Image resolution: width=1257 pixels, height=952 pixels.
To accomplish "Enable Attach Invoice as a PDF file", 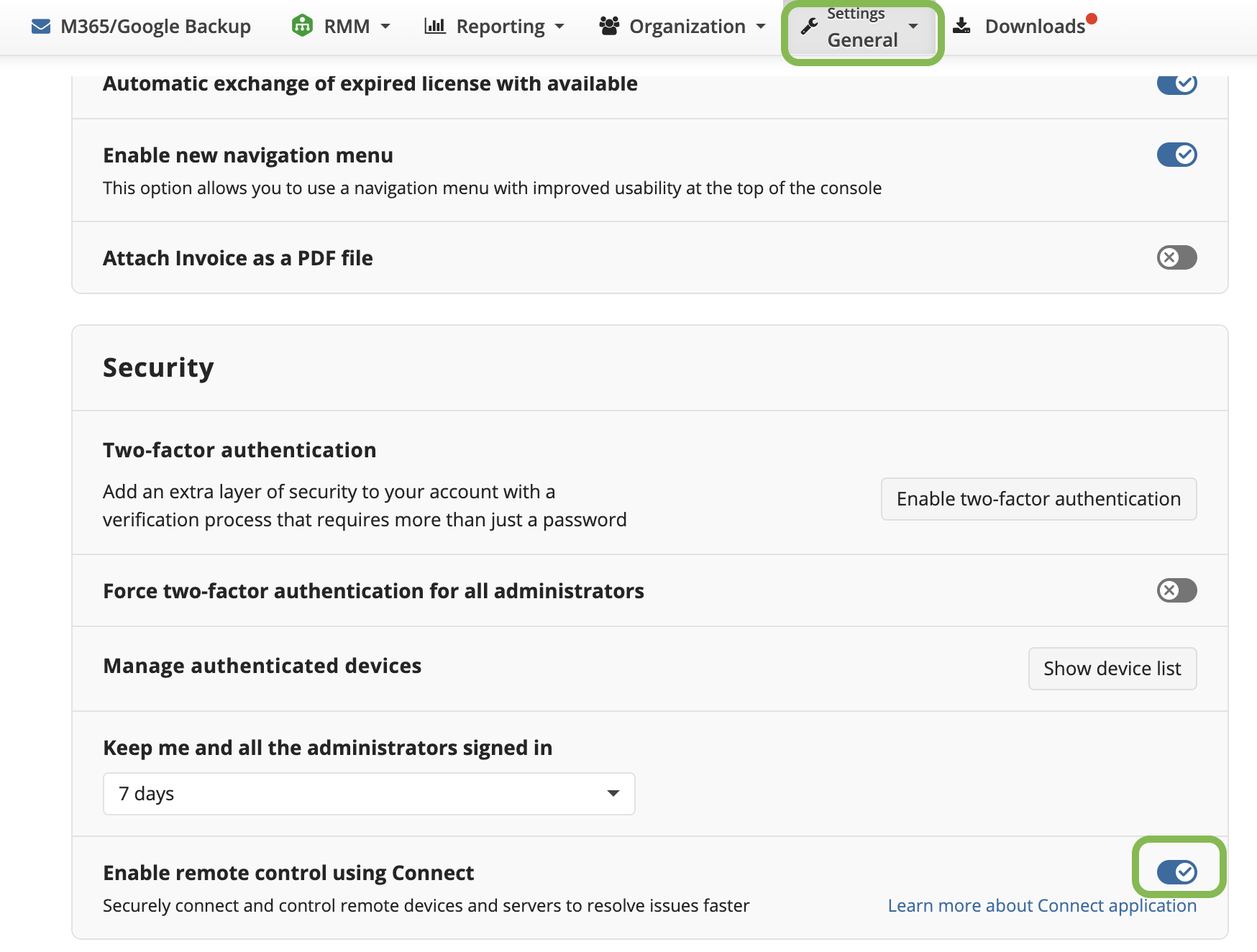I will (1177, 257).
